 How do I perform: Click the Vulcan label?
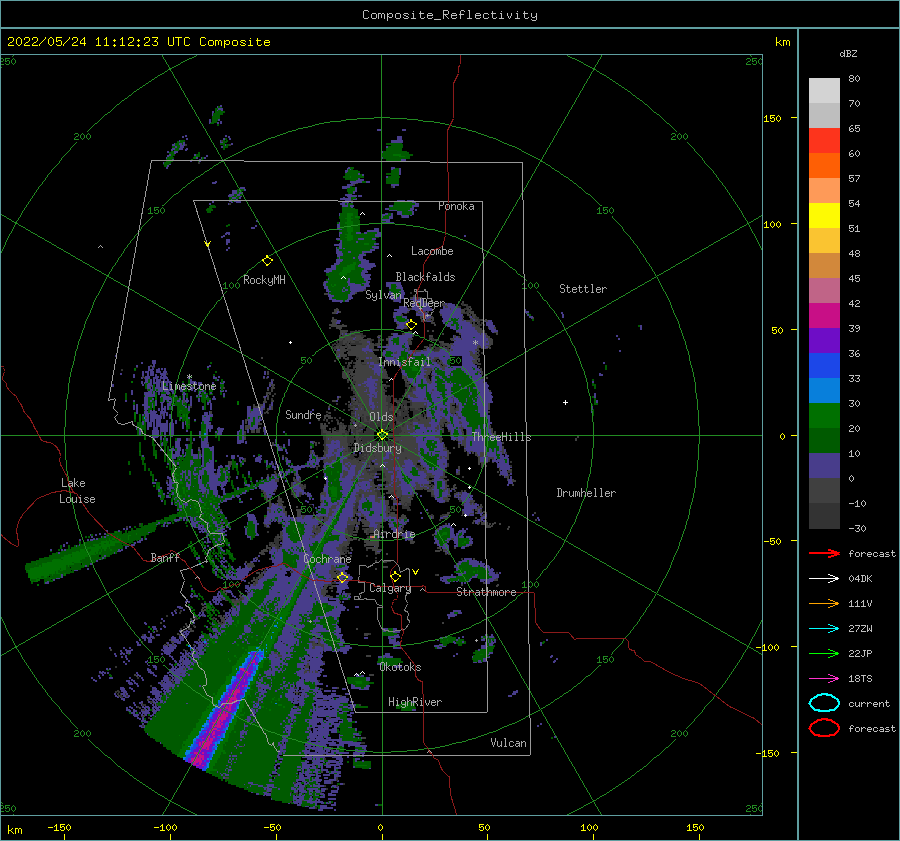point(508,743)
